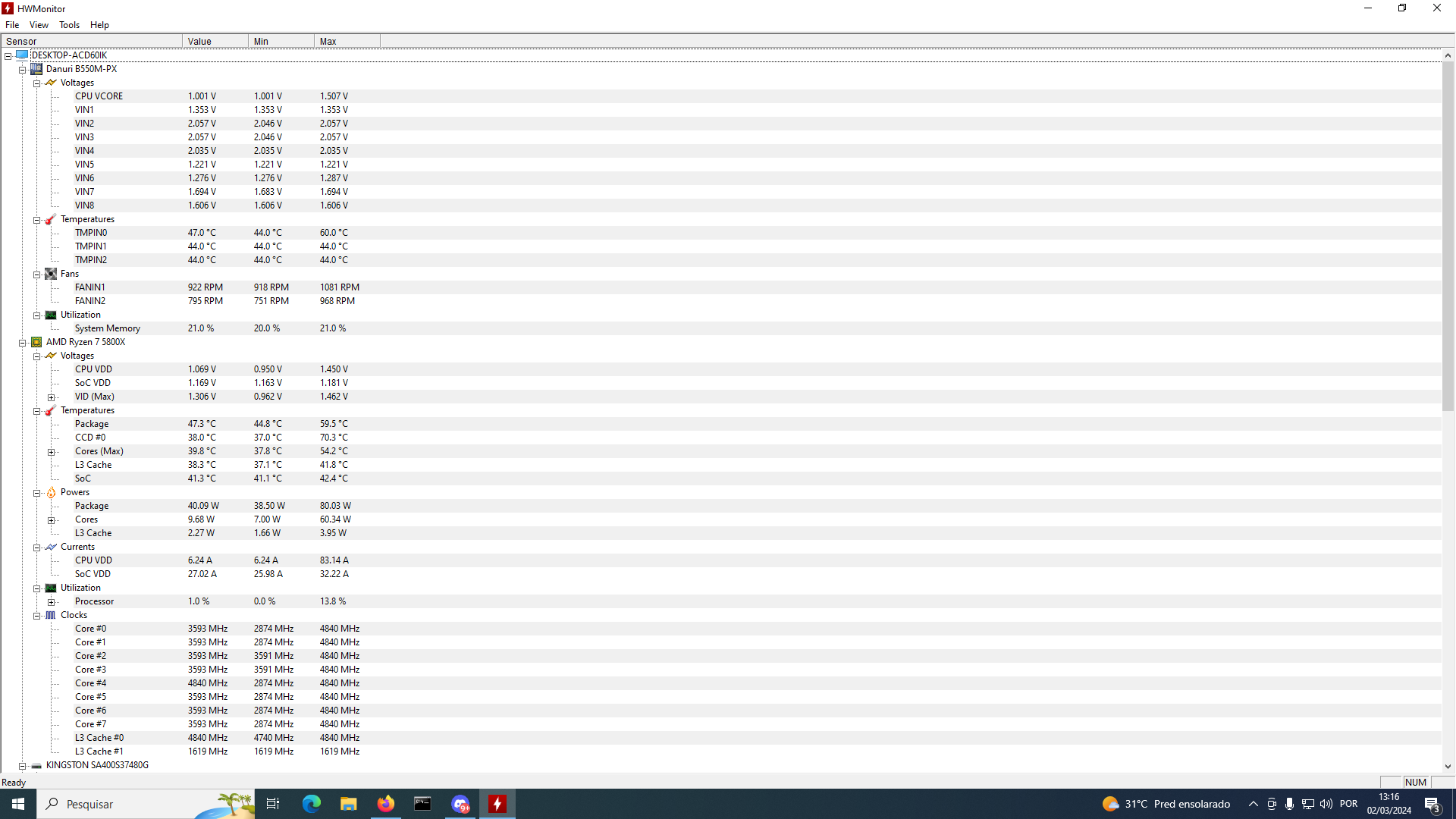Open the clock showing 13:16

(1389, 804)
